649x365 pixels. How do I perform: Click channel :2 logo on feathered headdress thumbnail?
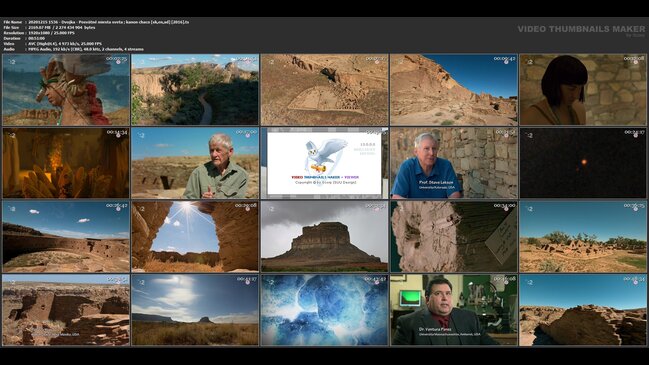coord(12,62)
